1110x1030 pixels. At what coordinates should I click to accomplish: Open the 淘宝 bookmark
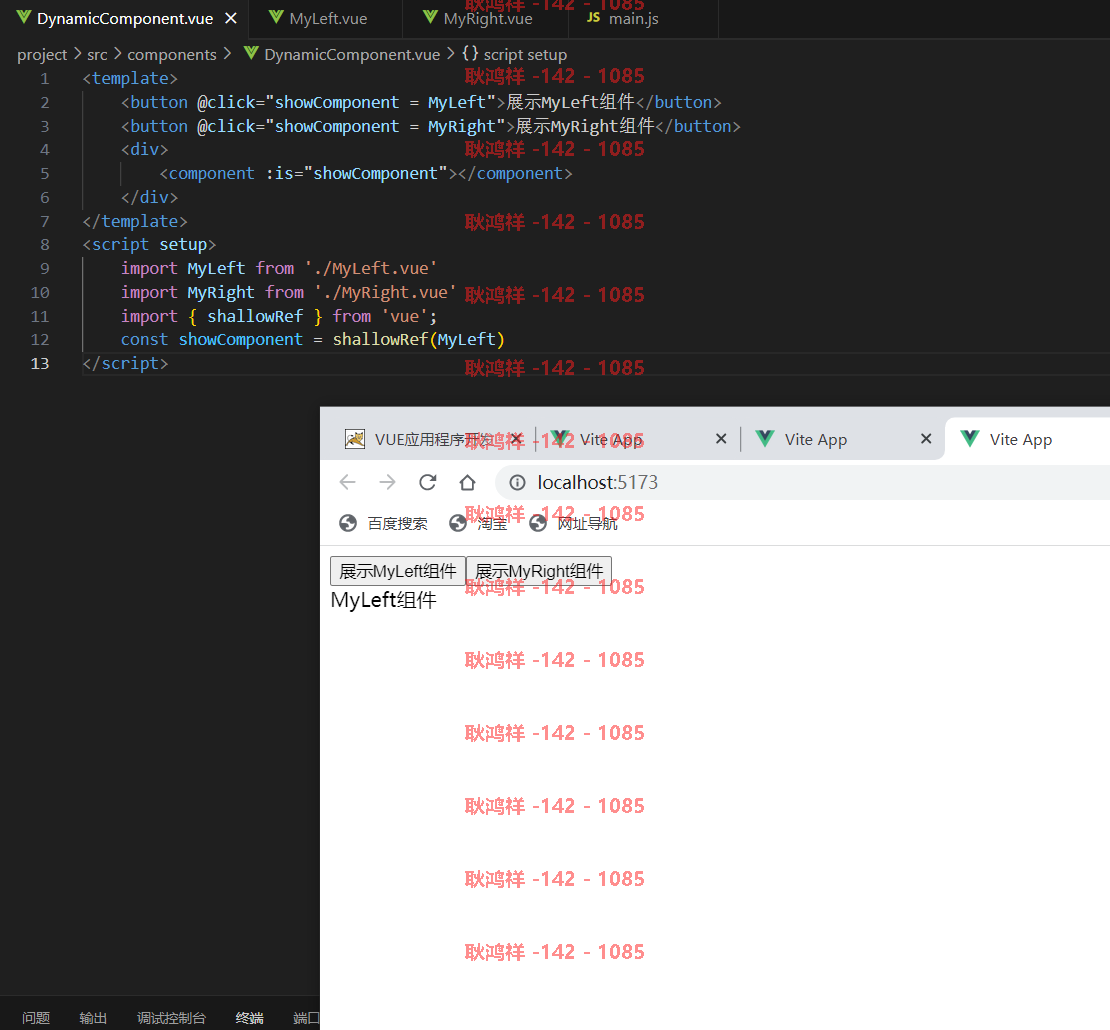click(x=479, y=524)
